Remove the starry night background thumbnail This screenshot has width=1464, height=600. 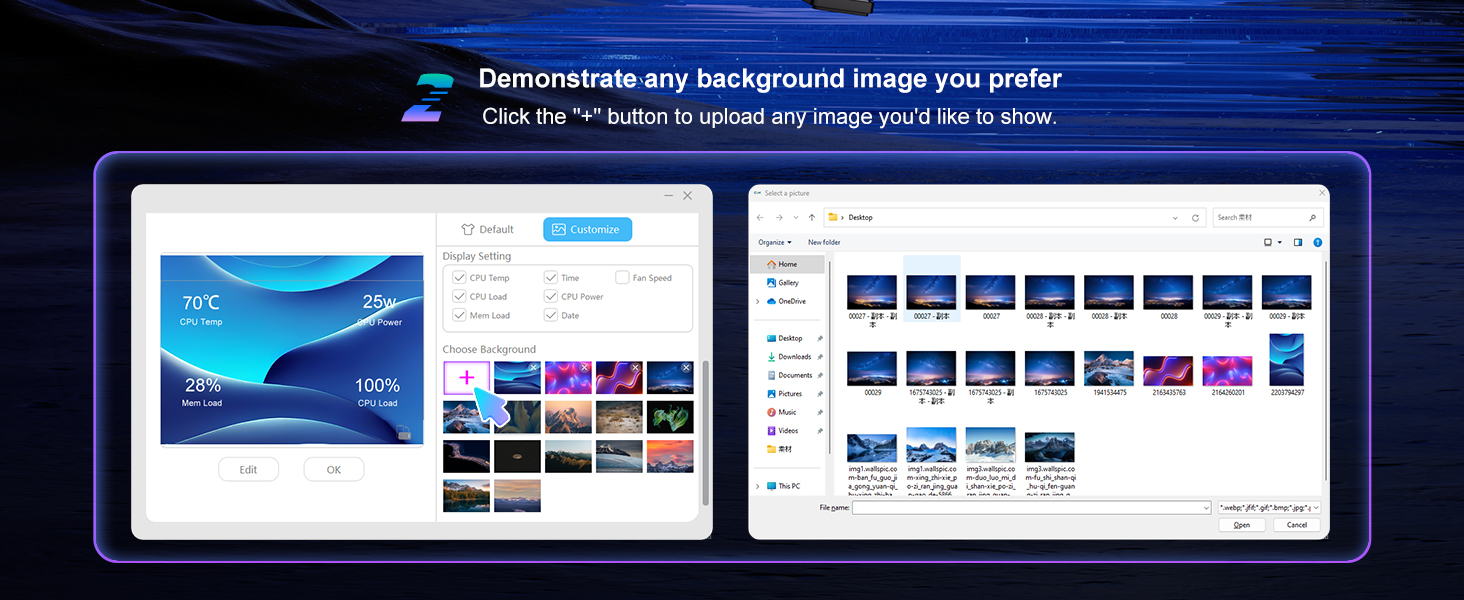(686, 368)
